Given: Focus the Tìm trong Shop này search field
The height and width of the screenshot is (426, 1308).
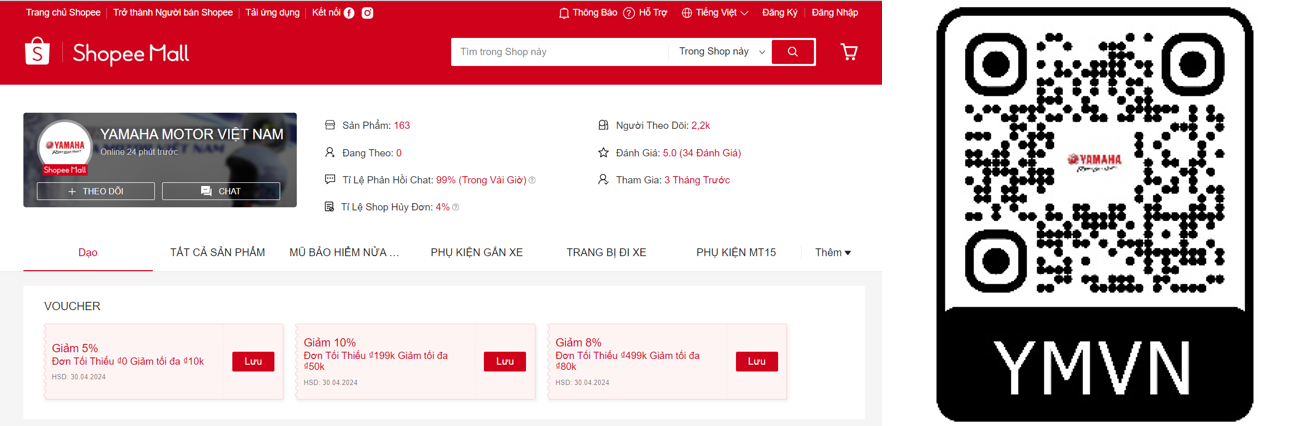Looking at the screenshot, I should (x=560, y=52).
